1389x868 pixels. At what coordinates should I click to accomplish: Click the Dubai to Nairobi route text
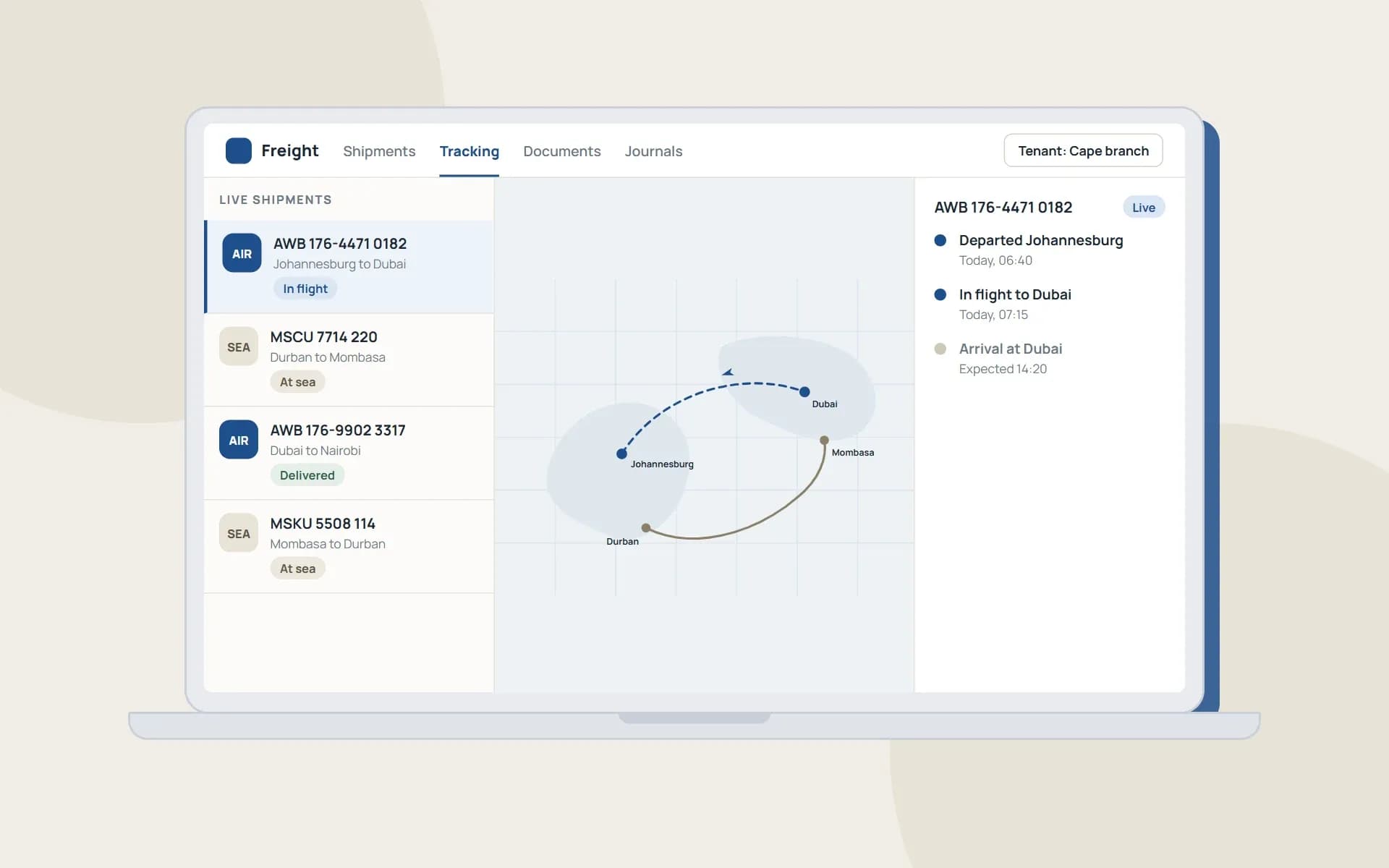pyautogui.click(x=315, y=451)
